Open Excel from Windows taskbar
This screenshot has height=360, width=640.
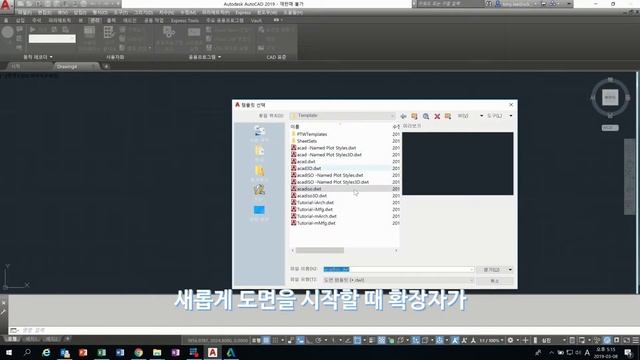[x=102, y=353]
